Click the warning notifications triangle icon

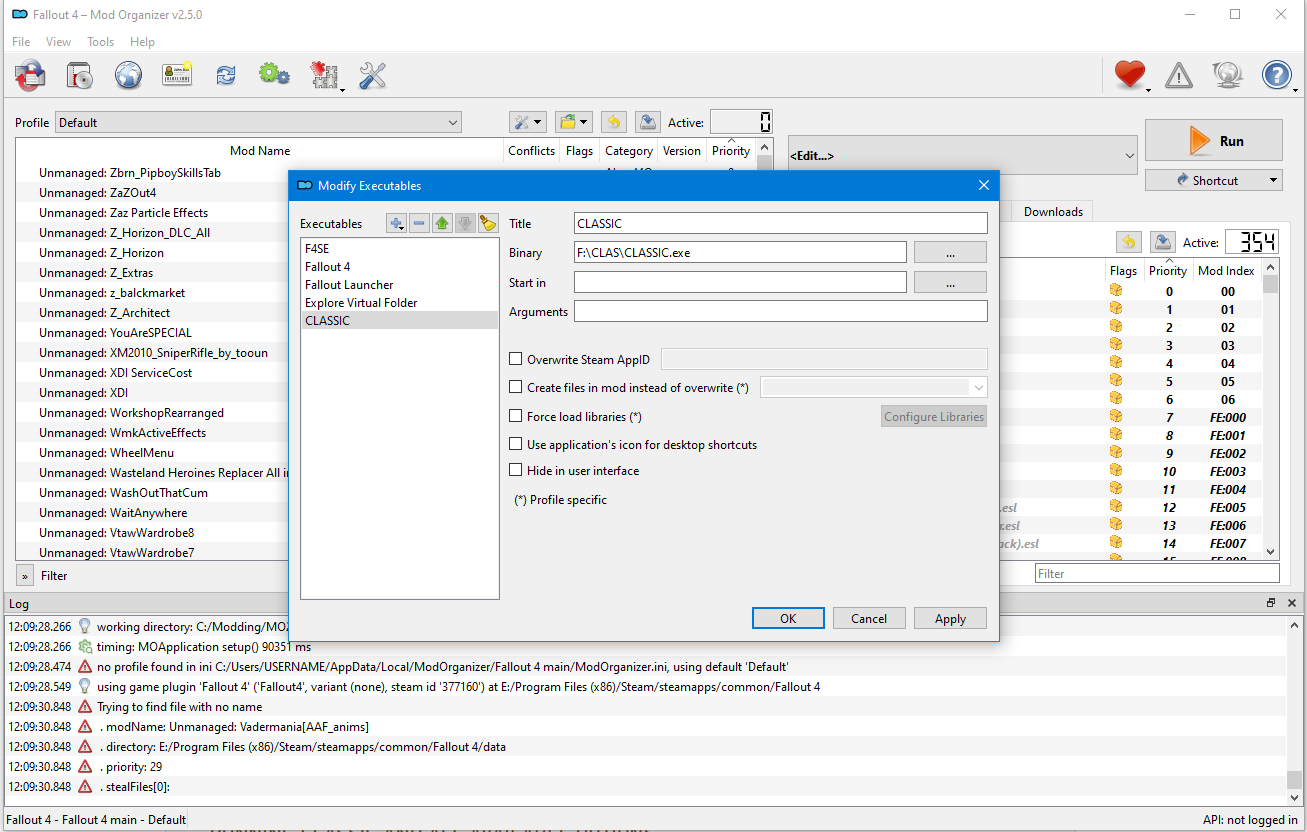tap(1179, 75)
